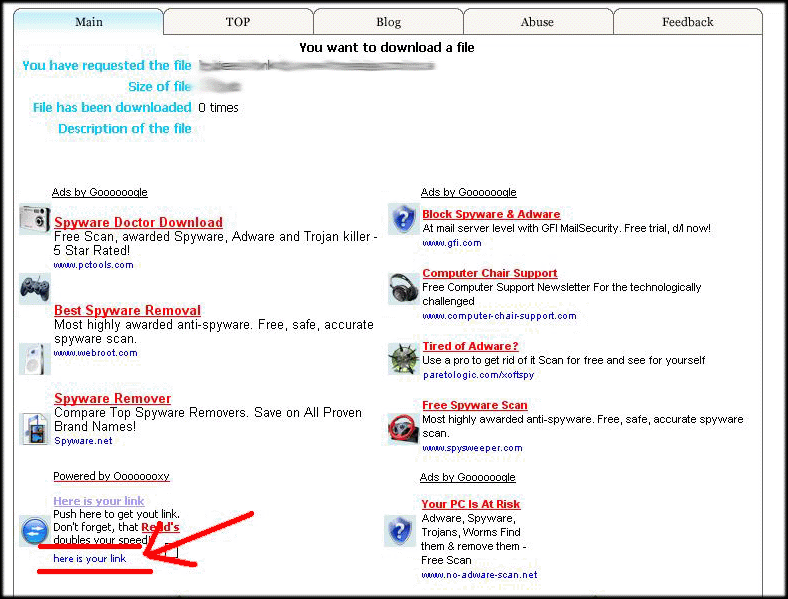Go to the Blog tab
The width and height of the screenshot is (788, 599).
pos(388,22)
